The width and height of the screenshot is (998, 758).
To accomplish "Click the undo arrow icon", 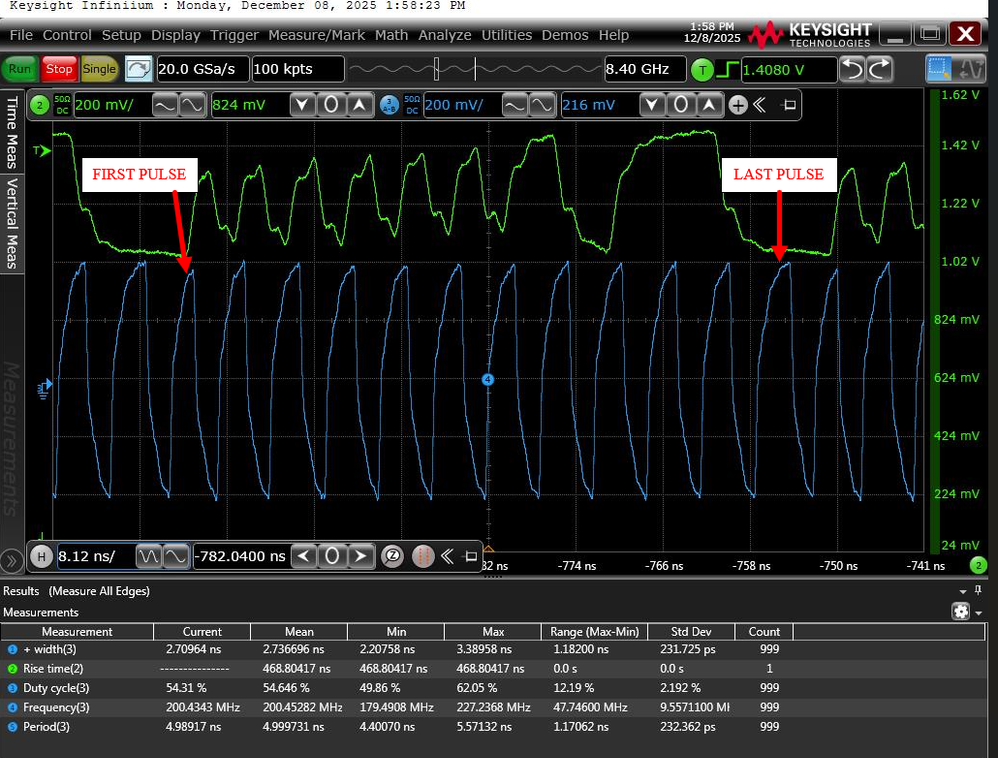I will click(x=851, y=69).
